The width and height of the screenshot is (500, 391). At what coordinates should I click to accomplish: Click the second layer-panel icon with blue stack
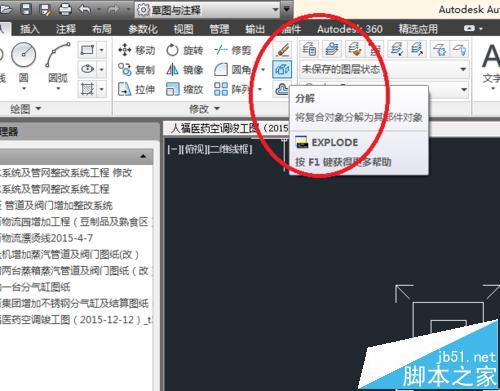coord(331,49)
